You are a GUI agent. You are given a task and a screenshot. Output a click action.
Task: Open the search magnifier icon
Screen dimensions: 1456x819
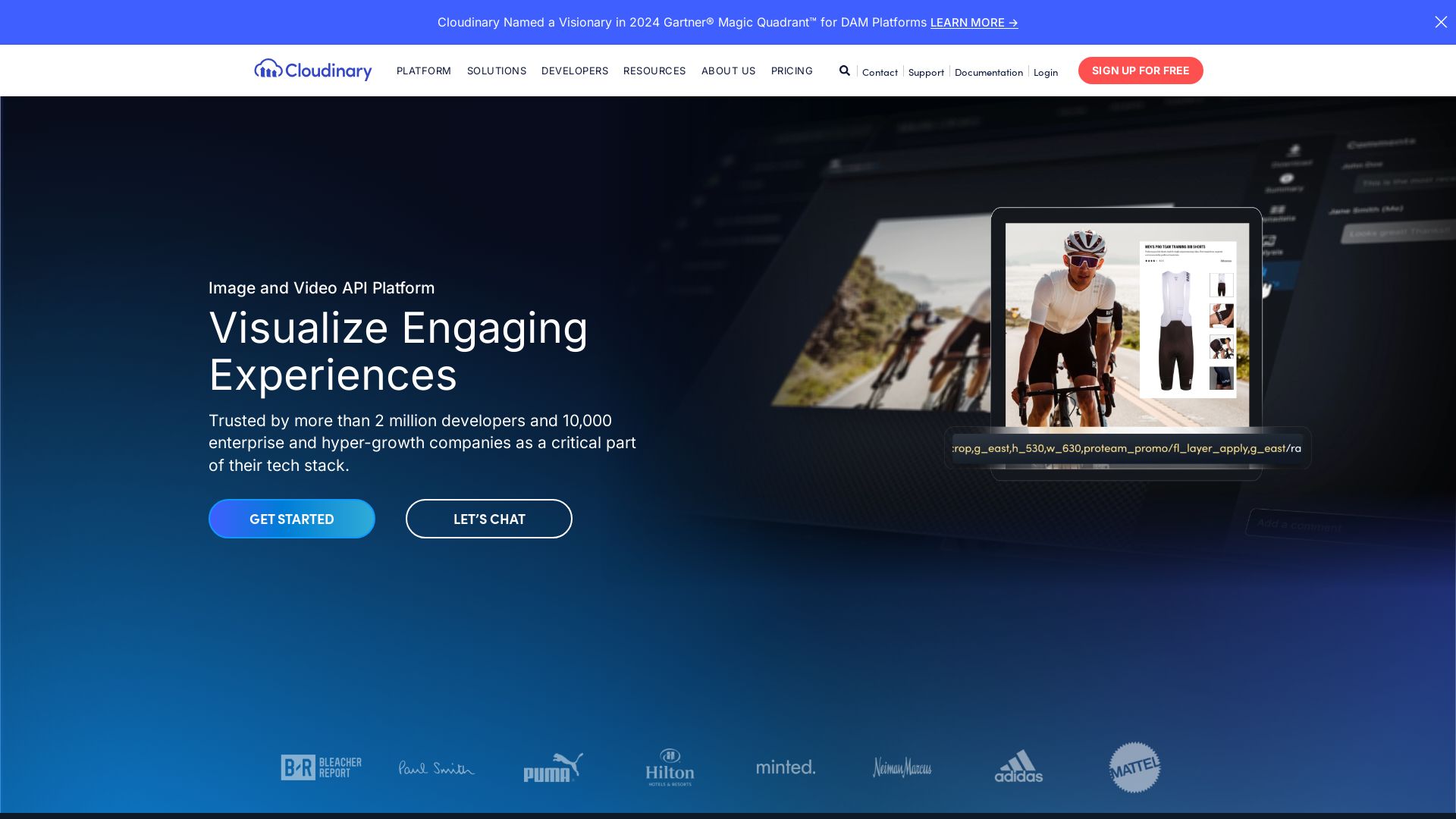click(844, 71)
